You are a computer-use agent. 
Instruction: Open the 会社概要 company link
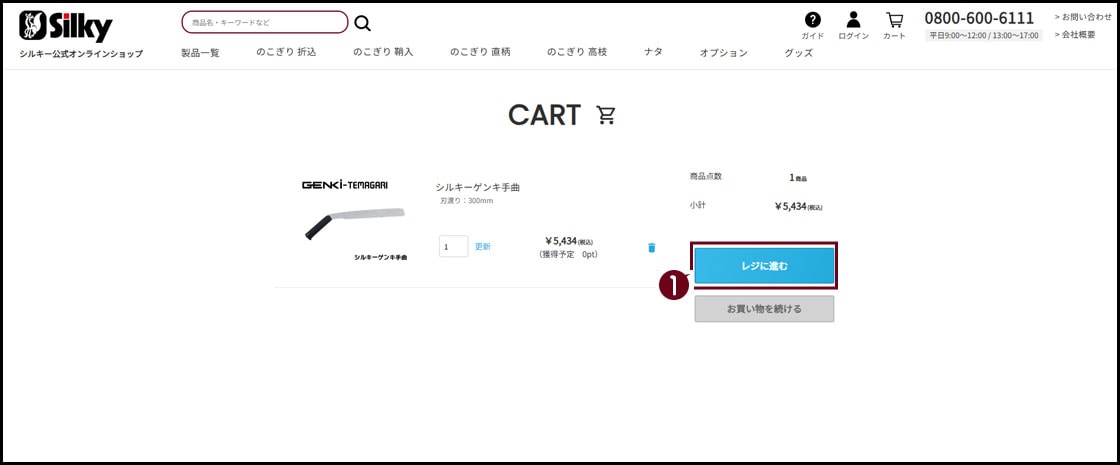(1077, 34)
